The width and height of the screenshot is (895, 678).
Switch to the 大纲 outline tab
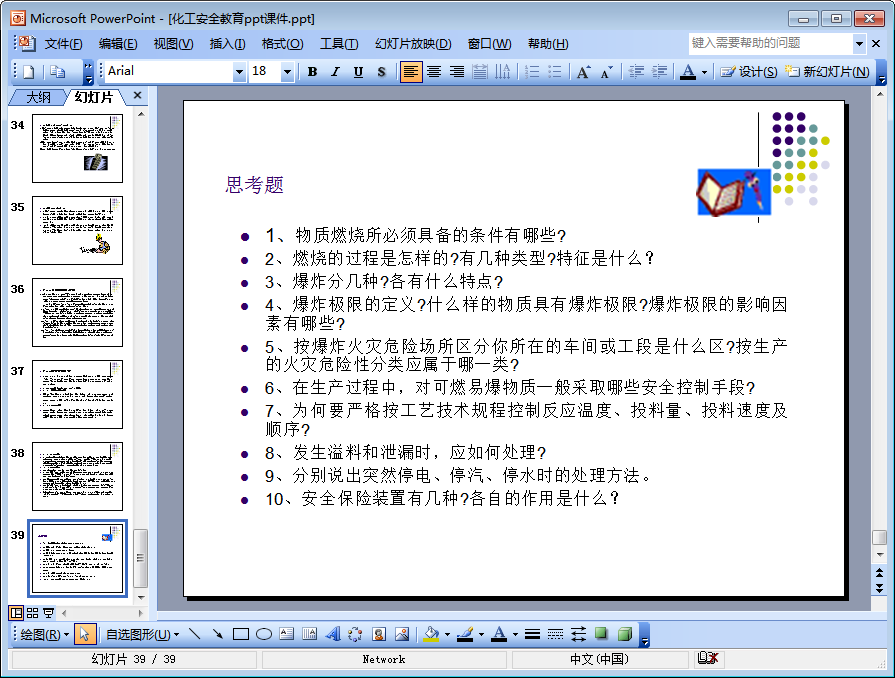(38, 97)
